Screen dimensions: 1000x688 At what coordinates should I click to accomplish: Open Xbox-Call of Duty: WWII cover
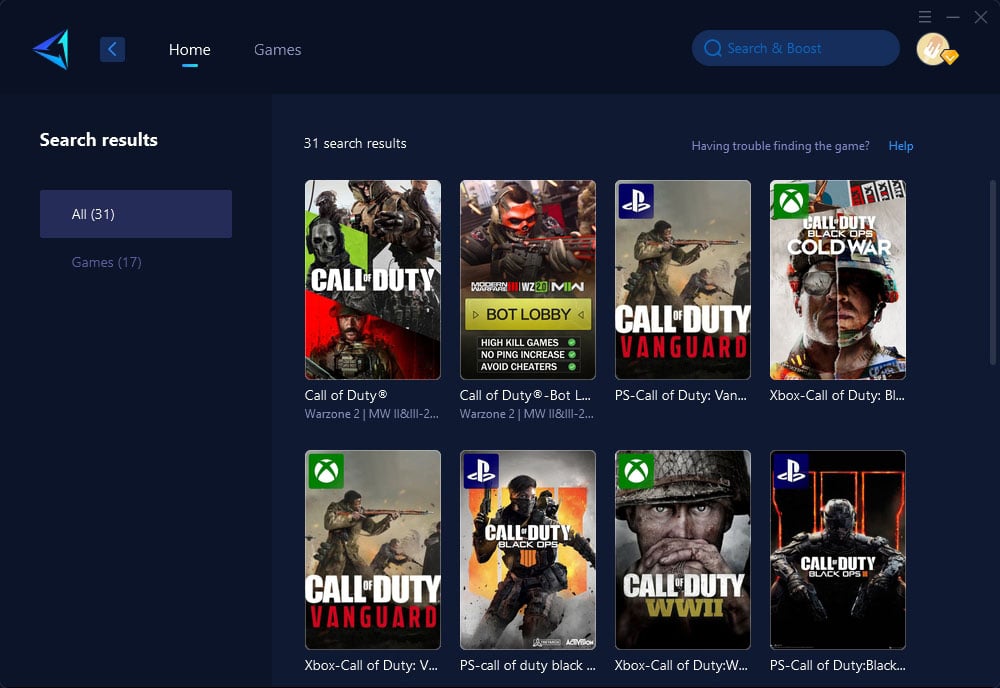pos(682,550)
